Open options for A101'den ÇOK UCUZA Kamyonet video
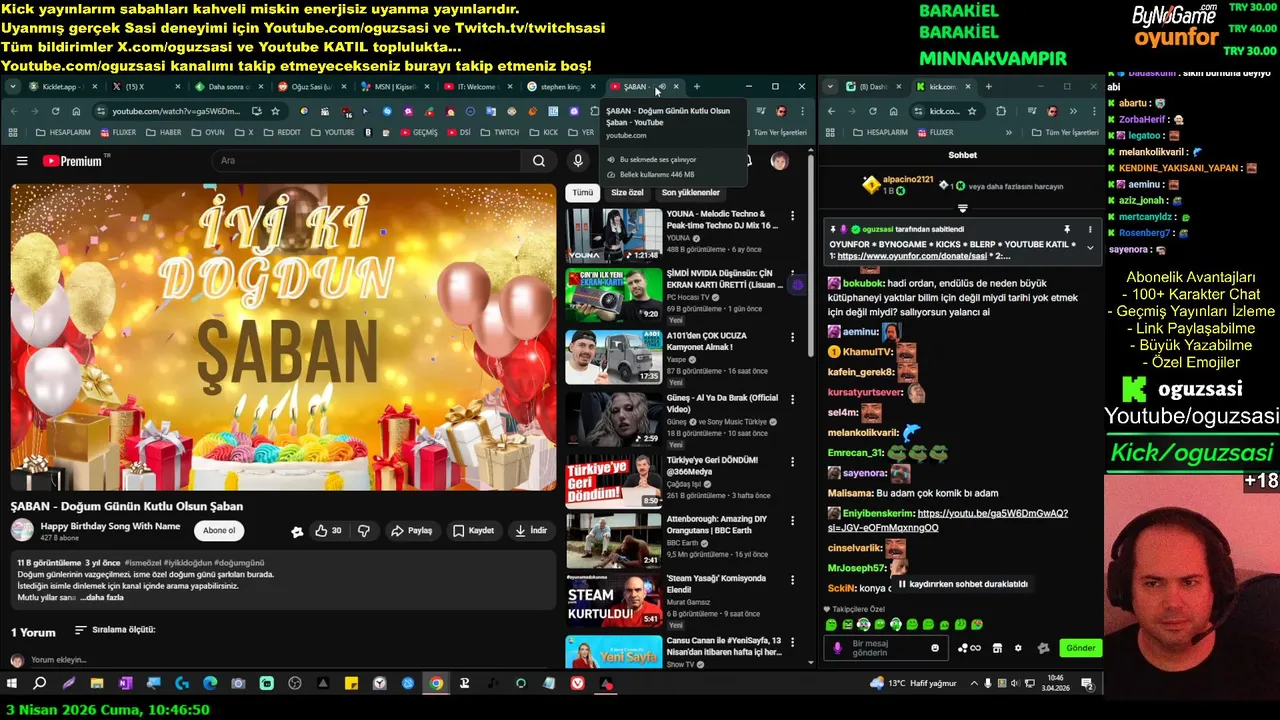The height and width of the screenshot is (720, 1280). [x=792, y=338]
